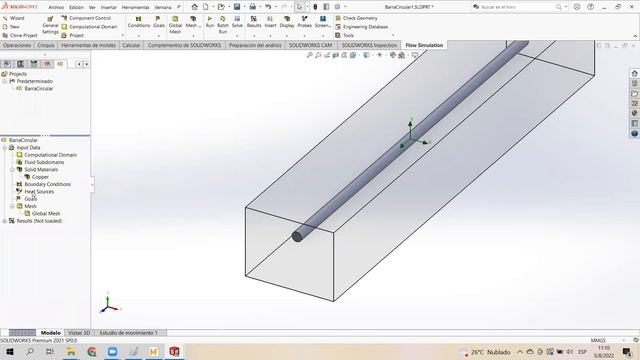Click Zoom to fit in view toolbar
This screenshot has height=360, width=640.
point(309,55)
